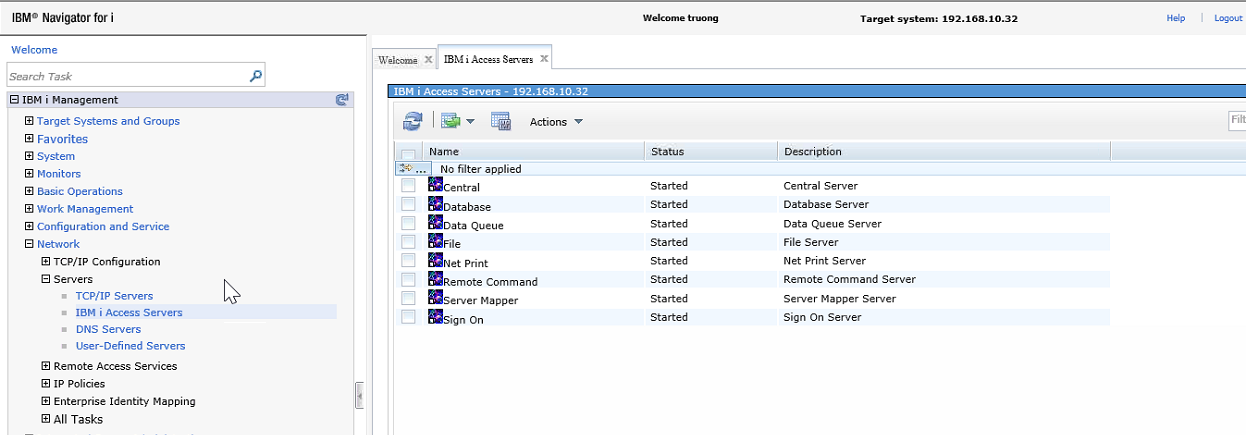The image size is (1246, 435).
Task: Click the Central server icon
Action: pyautogui.click(x=435, y=185)
